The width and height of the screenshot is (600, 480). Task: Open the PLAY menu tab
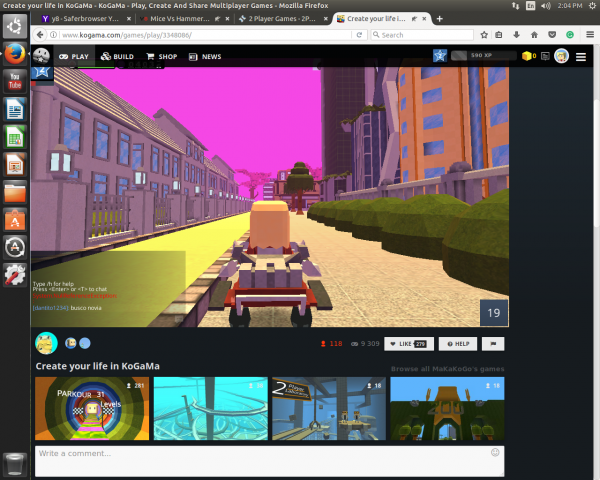[x=76, y=57]
